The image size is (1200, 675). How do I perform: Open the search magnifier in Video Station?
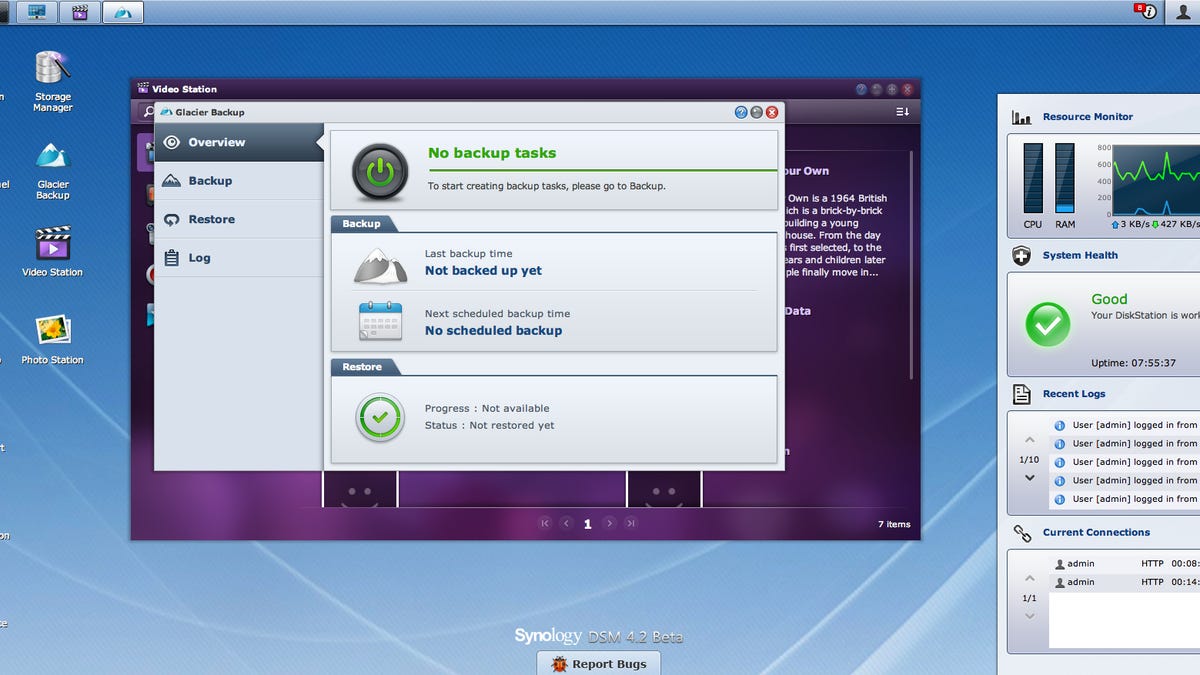[x=147, y=112]
